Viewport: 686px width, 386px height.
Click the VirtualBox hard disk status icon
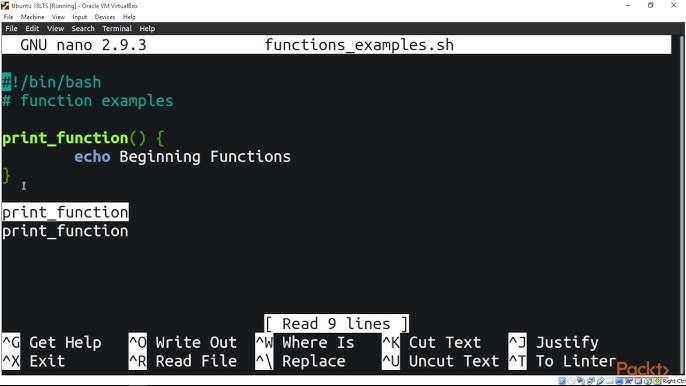coord(562,381)
